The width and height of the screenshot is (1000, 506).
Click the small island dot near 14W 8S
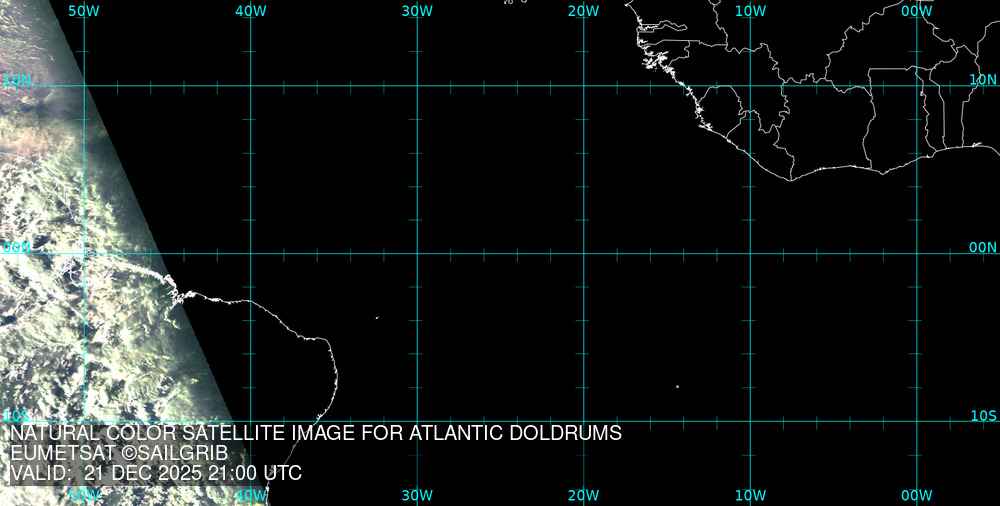click(677, 386)
